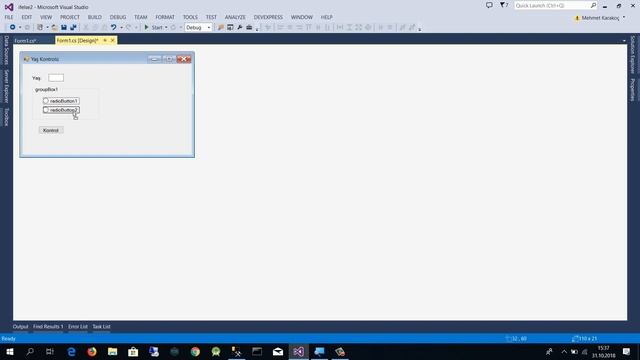Open the Mehmet Karakoç account dropdown
This screenshot has height=360, width=640.
pos(600,18)
